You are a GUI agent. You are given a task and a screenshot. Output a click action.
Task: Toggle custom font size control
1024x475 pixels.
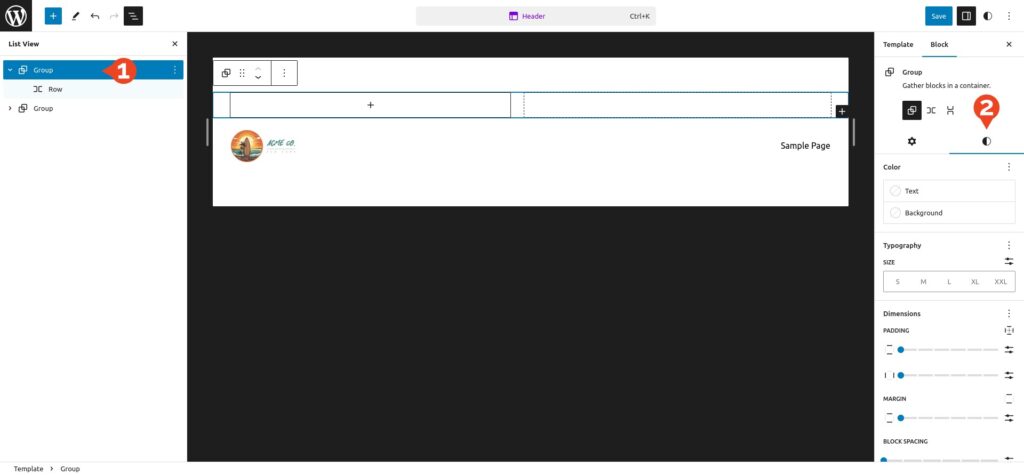pyautogui.click(x=1008, y=262)
